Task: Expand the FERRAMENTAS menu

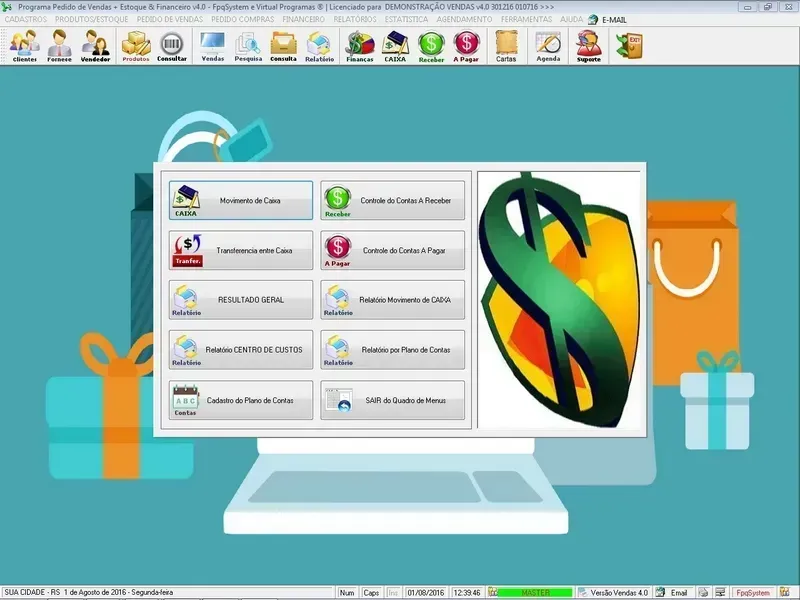Action: pos(527,19)
